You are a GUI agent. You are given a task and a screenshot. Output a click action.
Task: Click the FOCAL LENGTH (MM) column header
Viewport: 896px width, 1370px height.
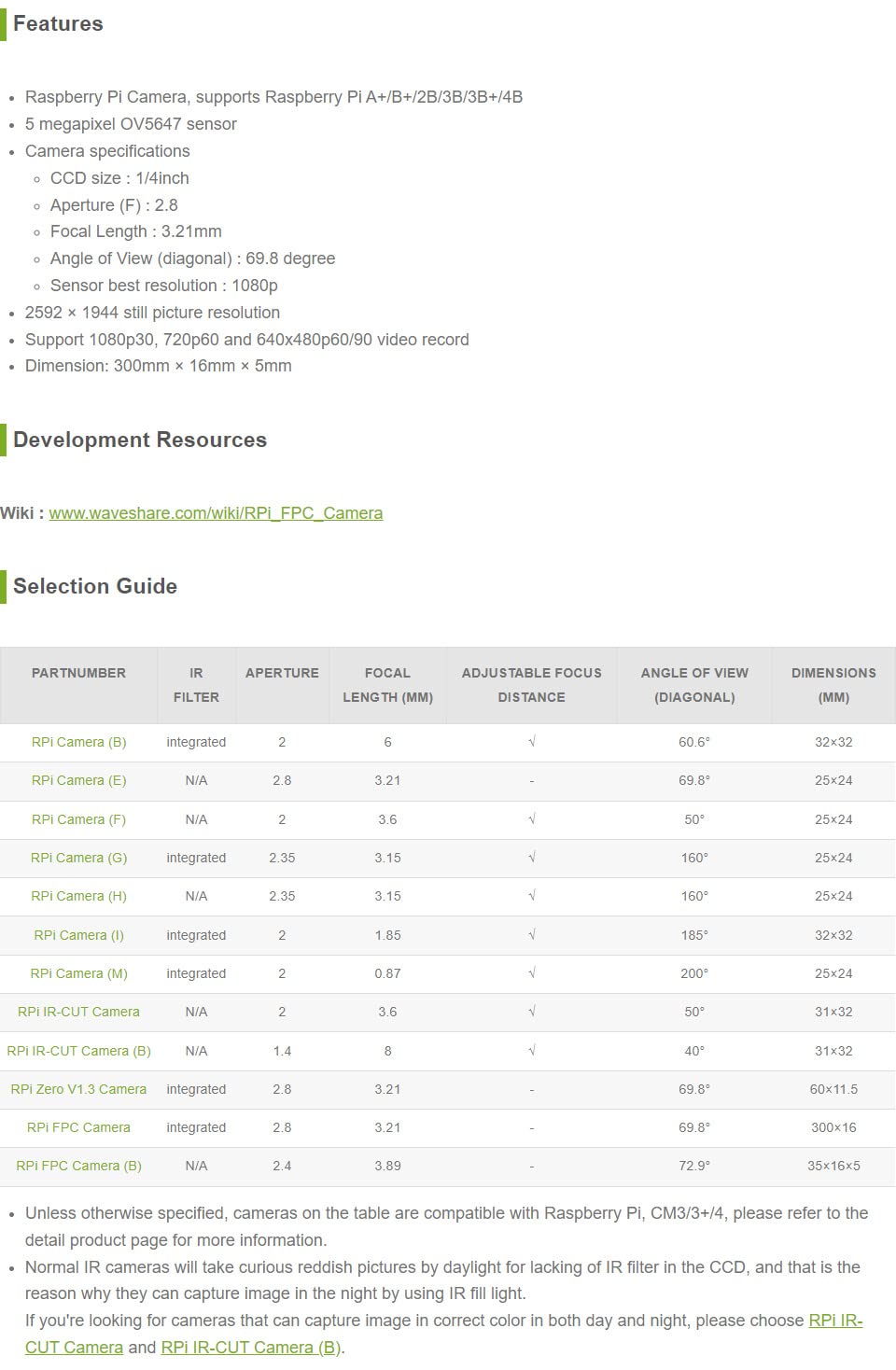tap(387, 685)
